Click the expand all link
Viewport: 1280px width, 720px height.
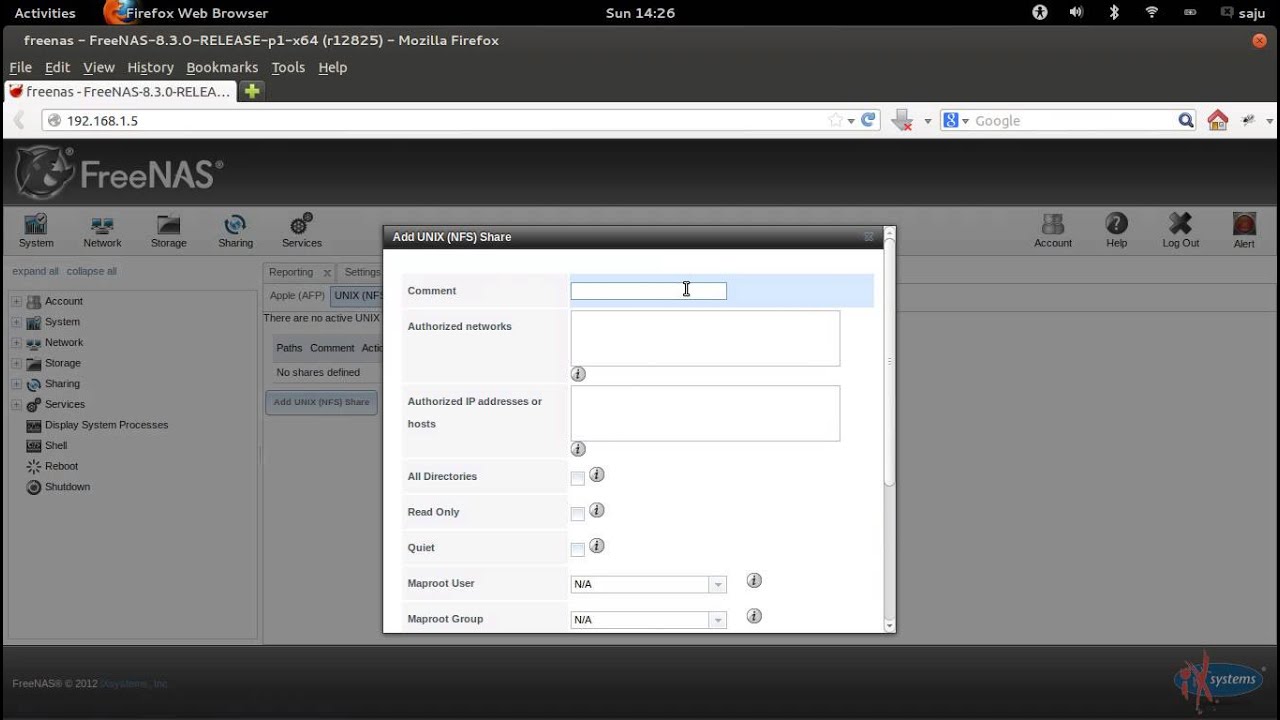[35, 271]
